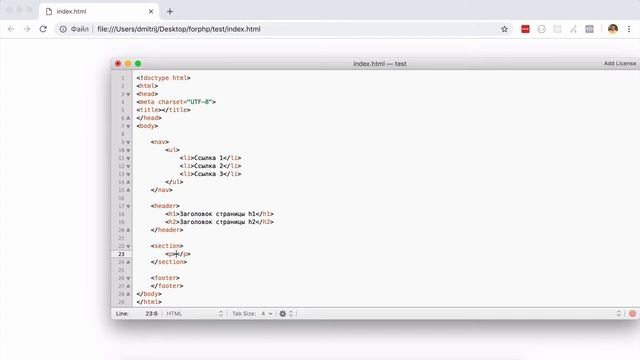Image resolution: width=640 pixels, height=360 pixels.
Task: Open the site info icon beside Файл
Action: 63,29
